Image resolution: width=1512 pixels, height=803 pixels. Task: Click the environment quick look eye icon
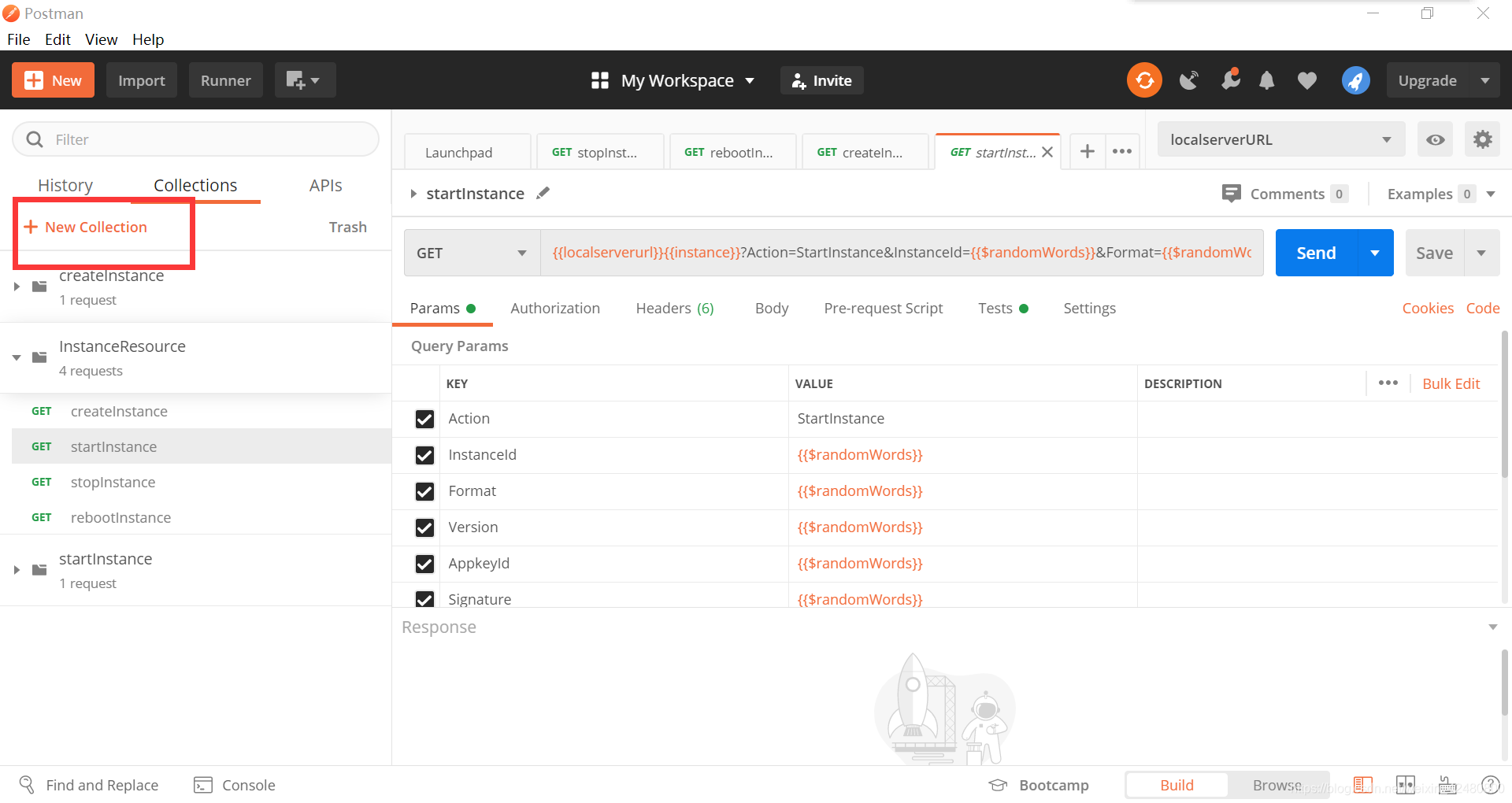1436,140
